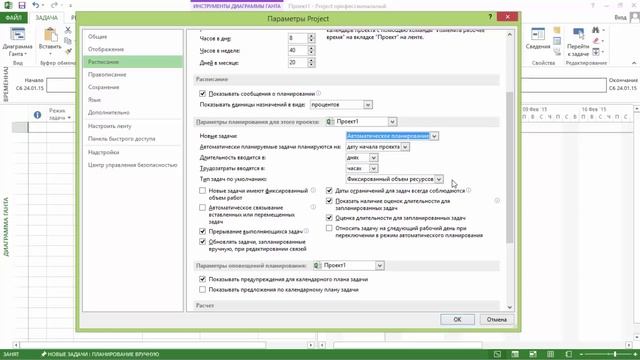Open the task Information icon in ribbon
640x360 pixels.
pos(538,34)
